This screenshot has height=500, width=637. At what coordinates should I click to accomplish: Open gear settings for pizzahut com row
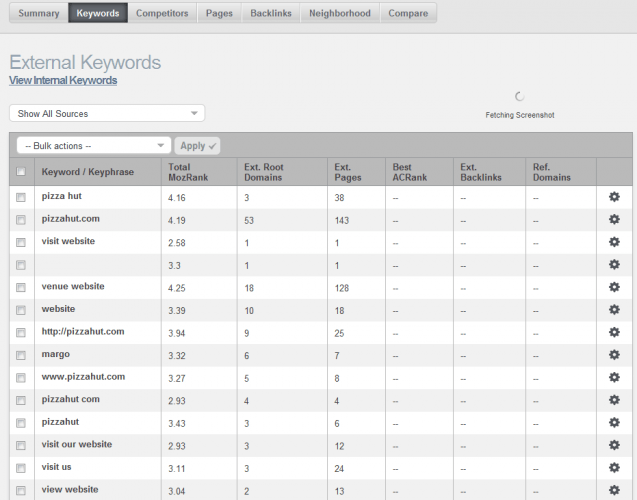[614, 400]
